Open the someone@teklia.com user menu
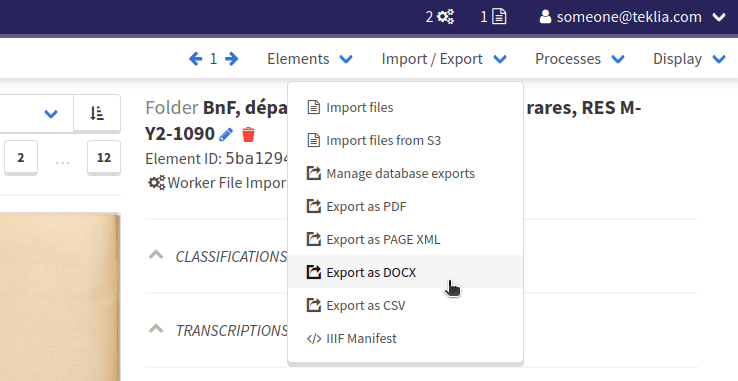This screenshot has width=738, height=381. click(632, 17)
